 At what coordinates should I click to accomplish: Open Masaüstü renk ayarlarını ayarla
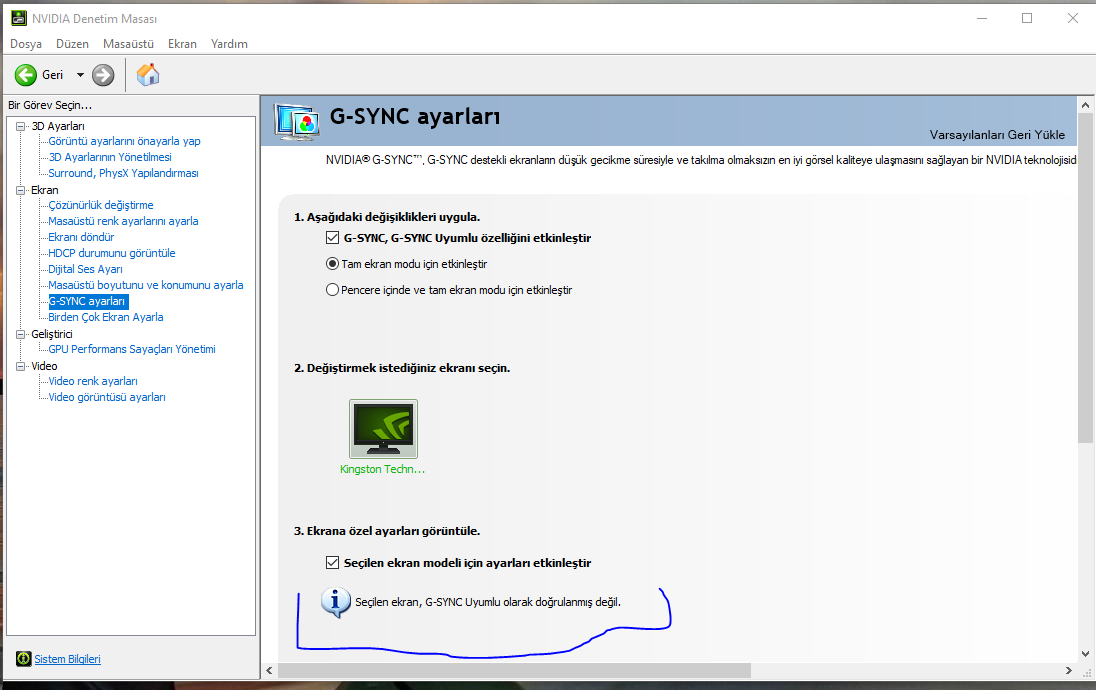123,222
